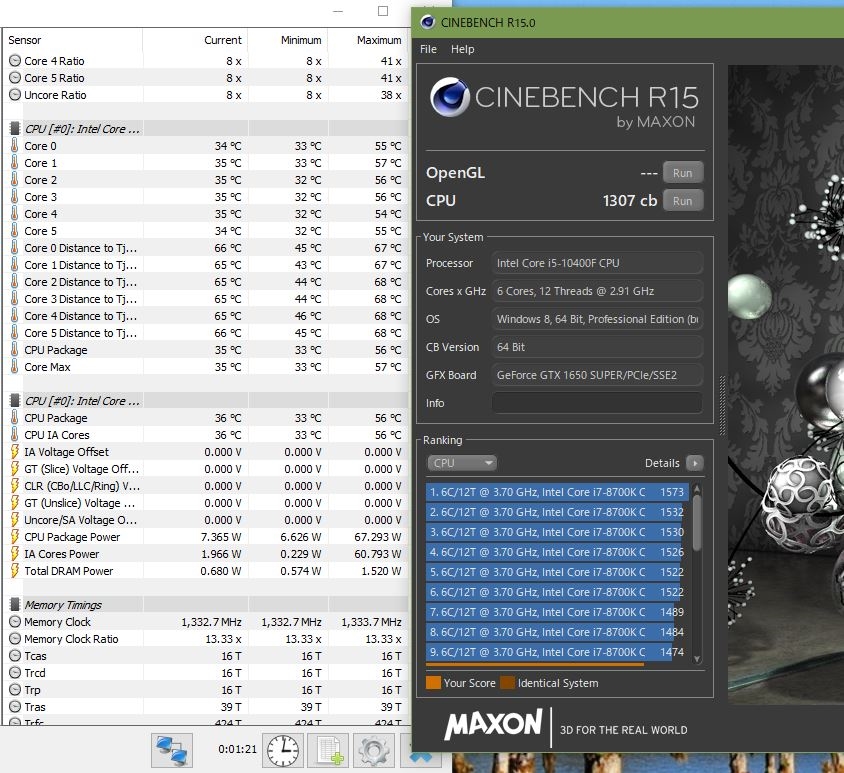The height and width of the screenshot is (773, 844).
Task: Open the CPU ranking type dropdown
Action: pos(461,463)
